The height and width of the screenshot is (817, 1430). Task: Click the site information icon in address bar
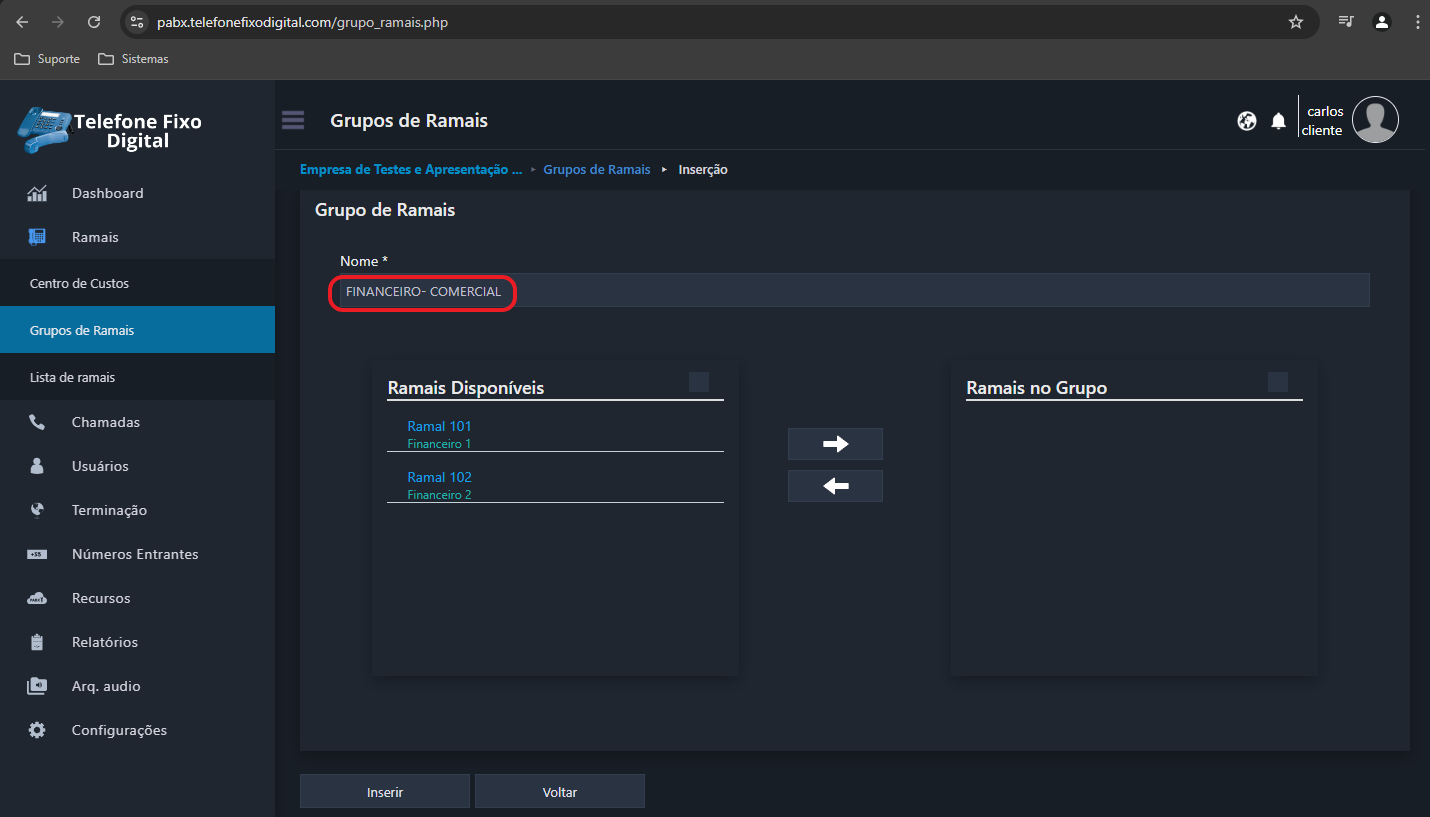click(x=138, y=22)
